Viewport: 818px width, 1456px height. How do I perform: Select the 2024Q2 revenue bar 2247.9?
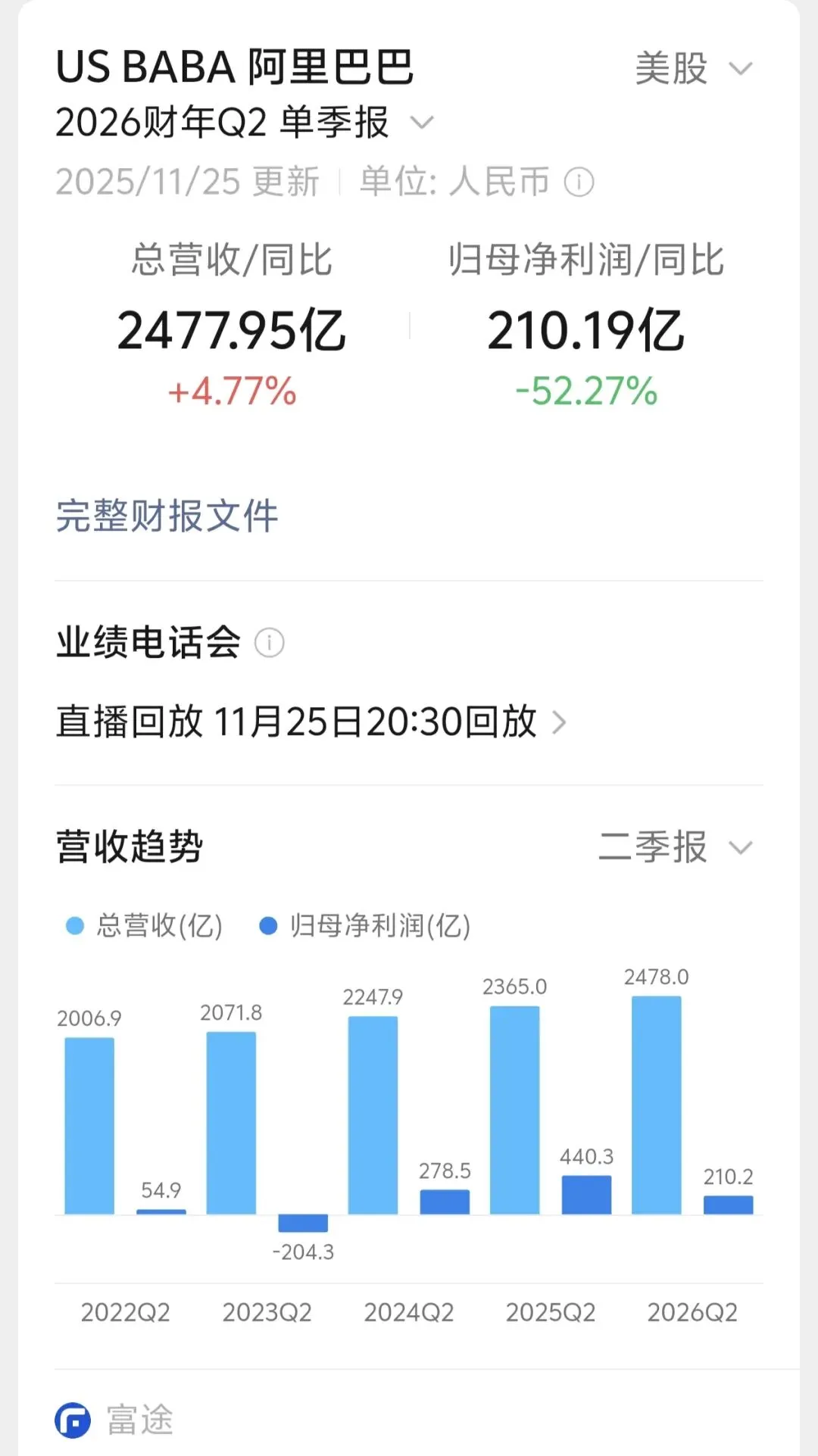(373, 1115)
